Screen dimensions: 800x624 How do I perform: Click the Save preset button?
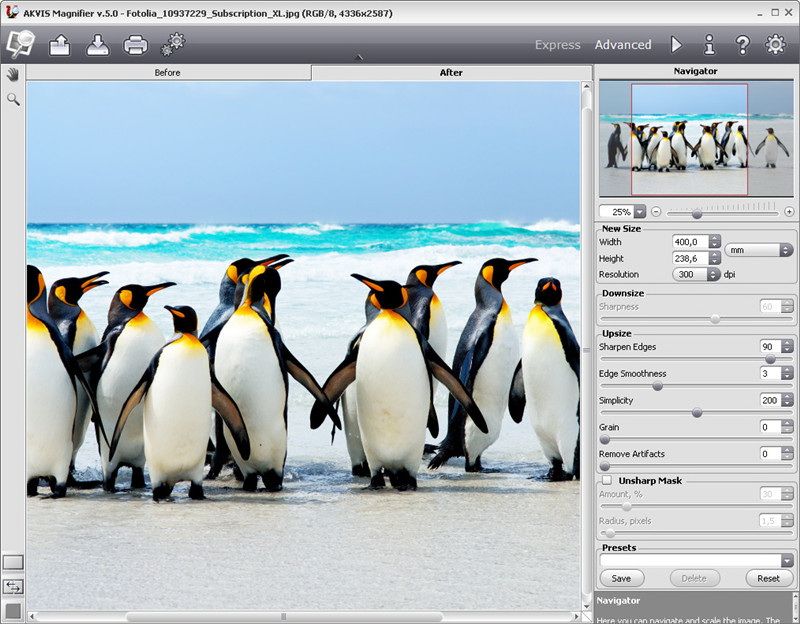coord(621,578)
